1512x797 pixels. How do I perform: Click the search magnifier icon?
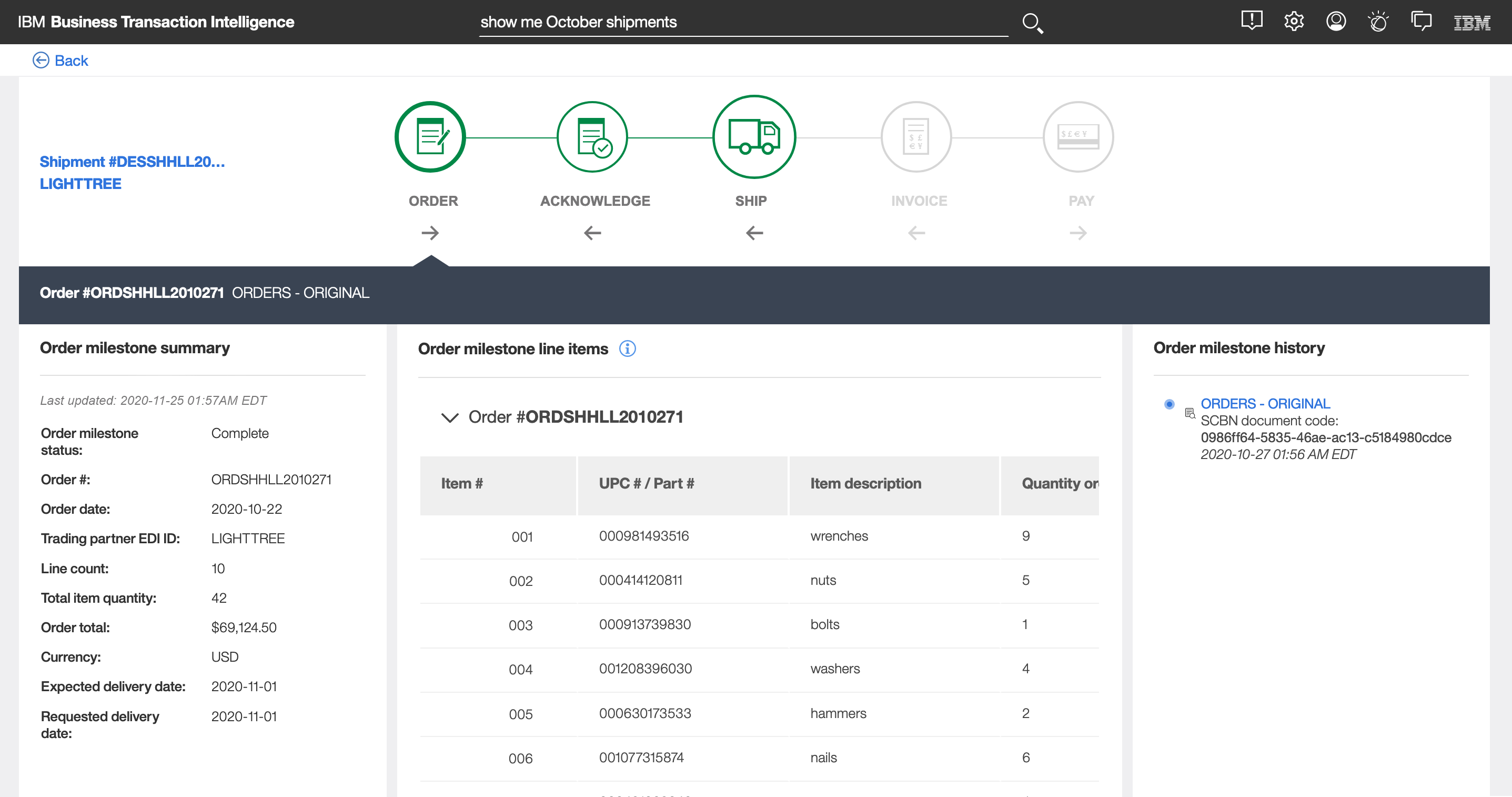(x=1032, y=23)
